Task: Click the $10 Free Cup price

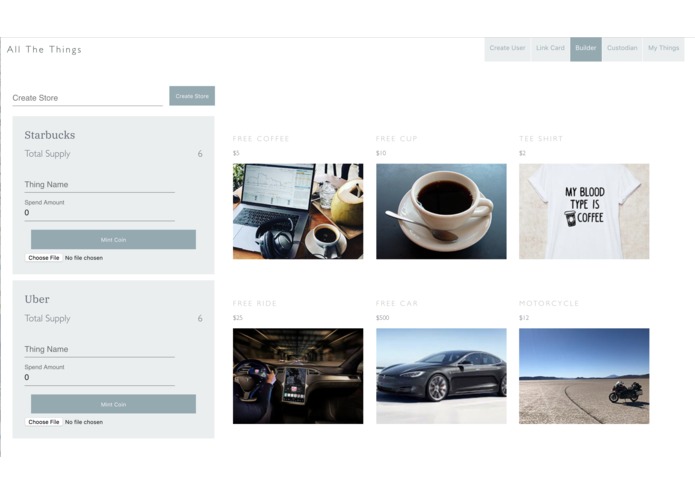Action: pyautogui.click(x=381, y=153)
